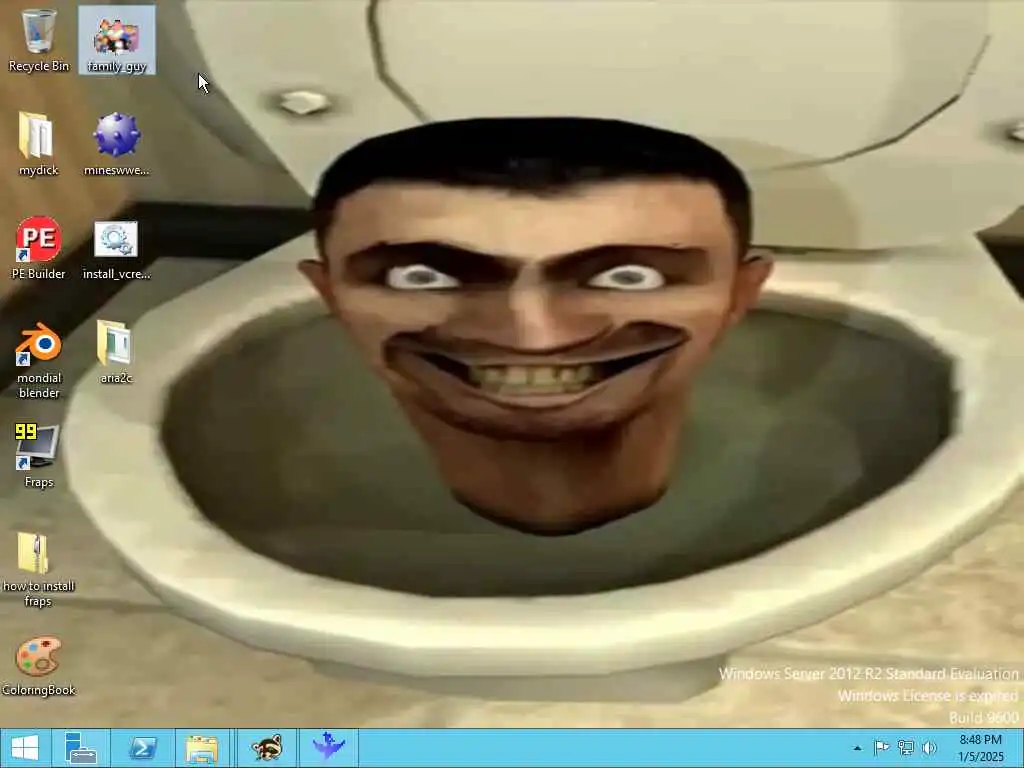Open the PE Builder shortcut
Image resolution: width=1024 pixels, height=768 pixels.
point(39,248)
